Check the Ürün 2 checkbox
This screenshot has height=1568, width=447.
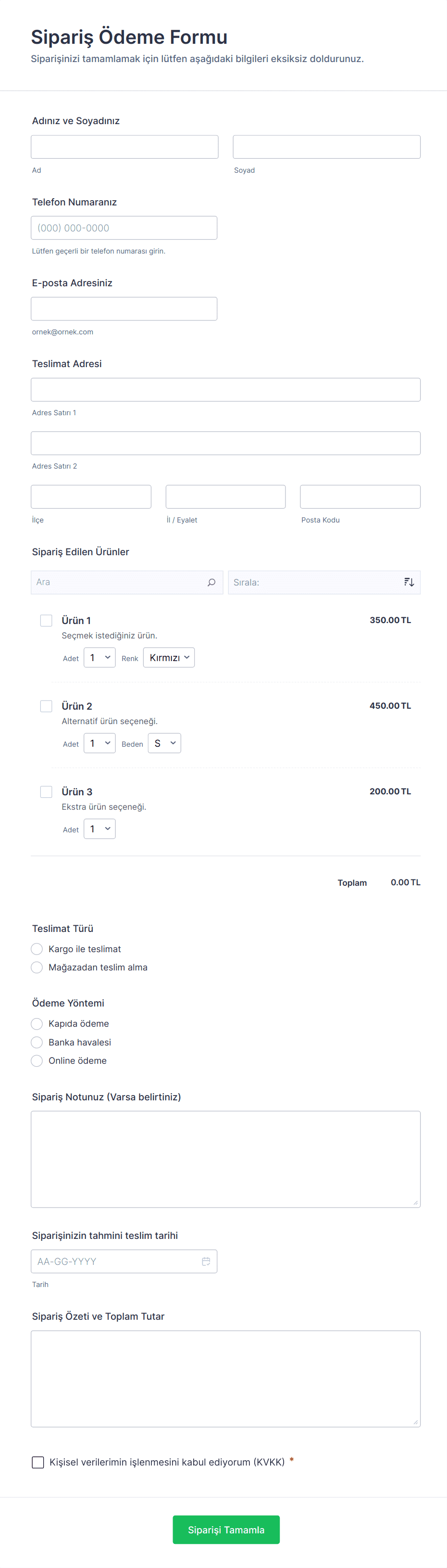tap(46, 706)
